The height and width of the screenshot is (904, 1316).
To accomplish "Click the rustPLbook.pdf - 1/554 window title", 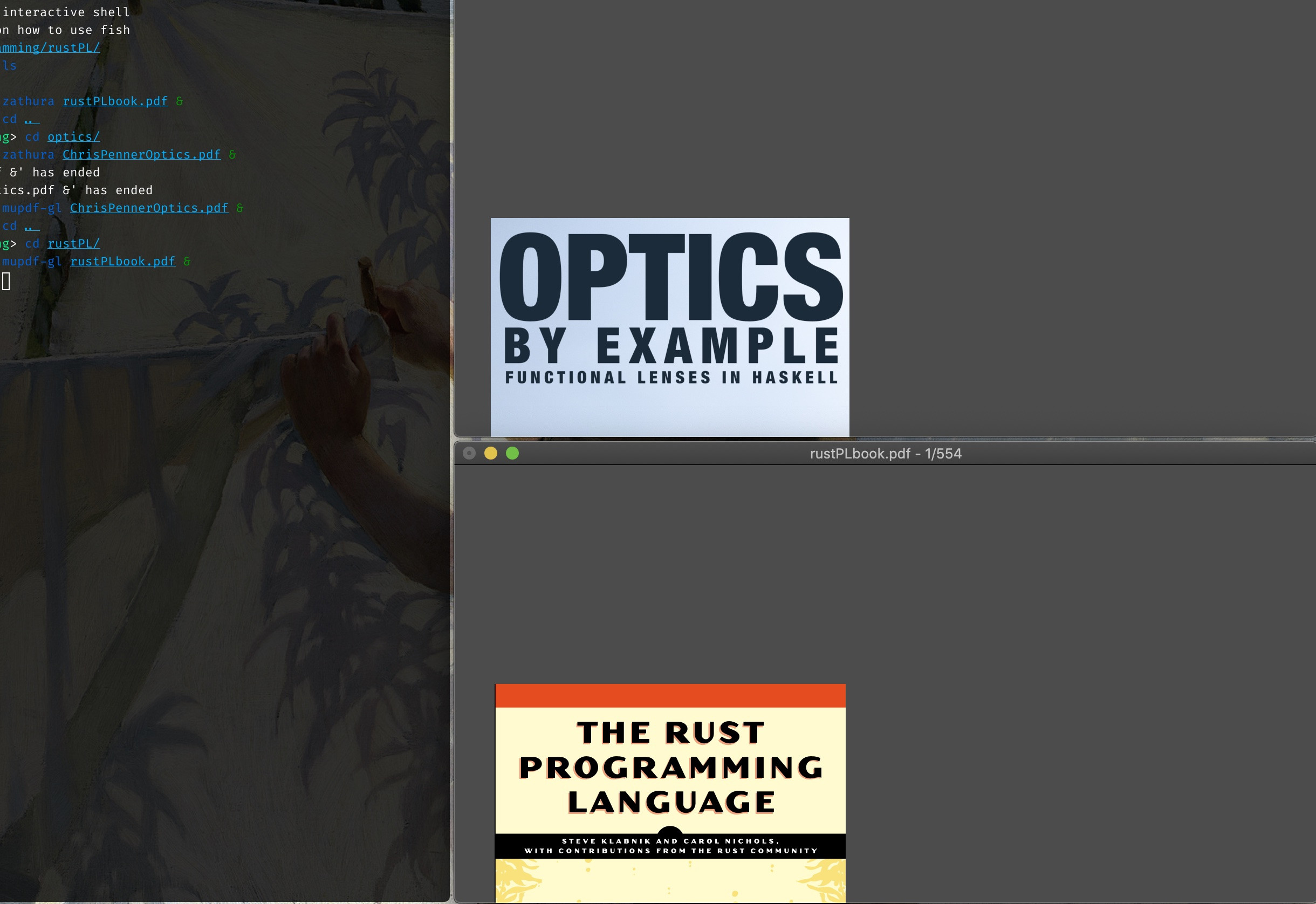I will click(x=886, y=454).
